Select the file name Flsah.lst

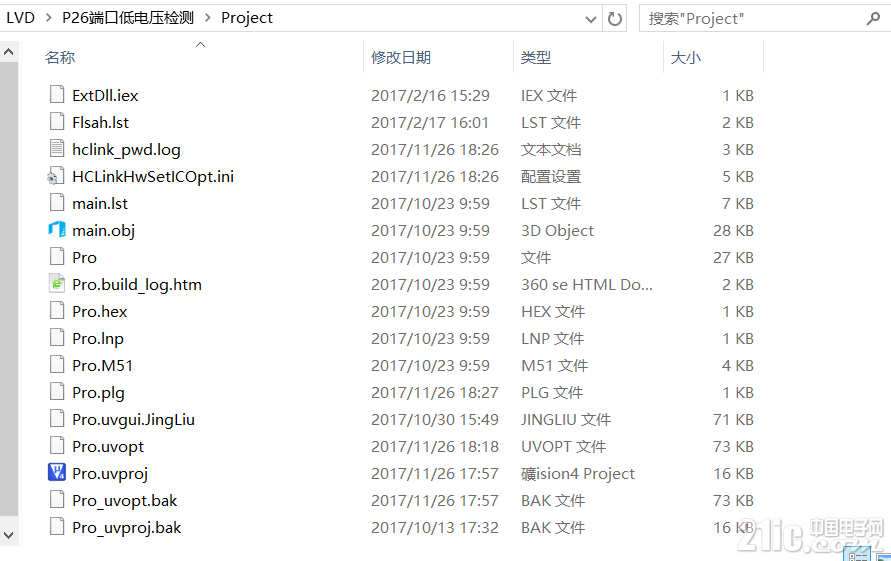click(x=101, y=122)
